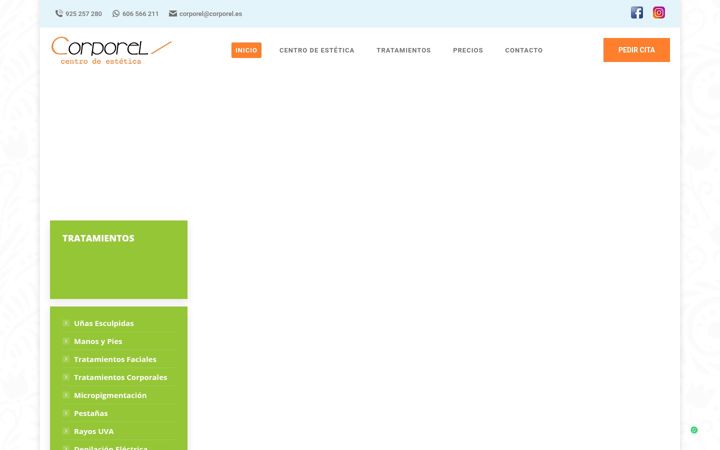Image resolution: width=720 pixels, height=450 pixels.
Task: Click arrow bullet next to Uñas Esculpidas
Action: 66,323
